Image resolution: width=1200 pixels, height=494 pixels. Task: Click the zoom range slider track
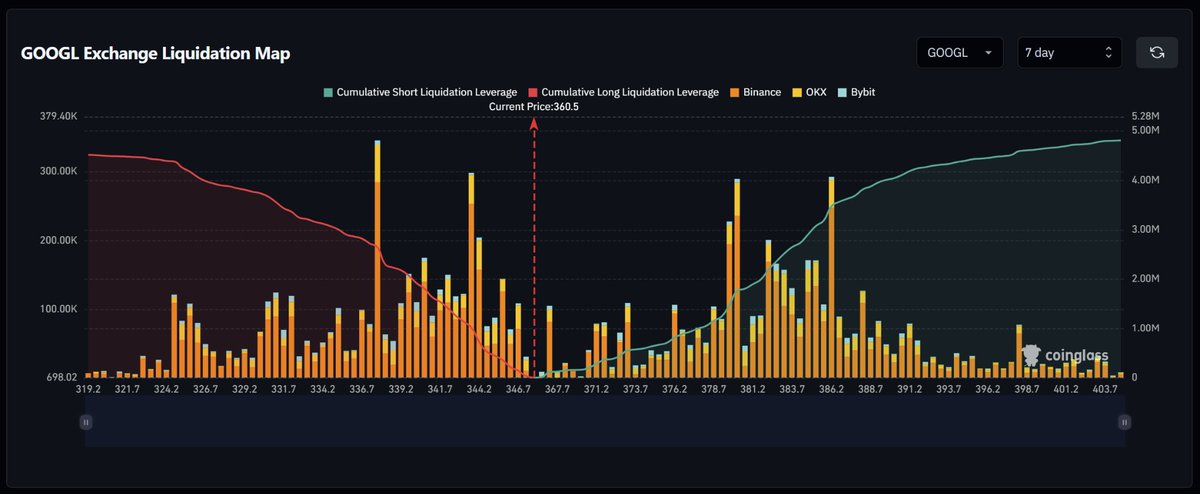(x=605, y=421)
